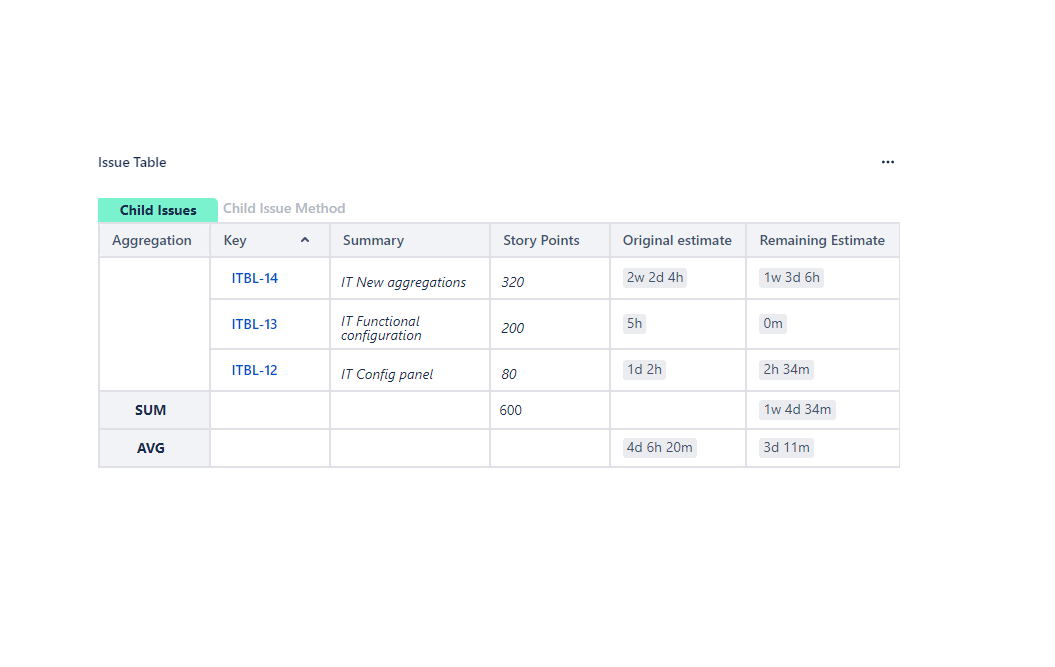Click original estimate '5h'
Viewport: 1055px width, 667px height.
click(x=634, y=323)
